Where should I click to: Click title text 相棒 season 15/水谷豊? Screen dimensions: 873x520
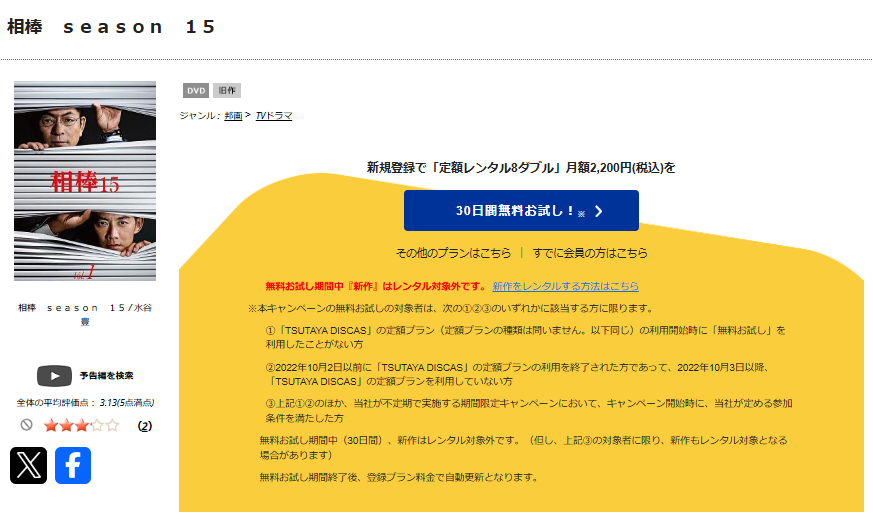(x=85, y=315)
